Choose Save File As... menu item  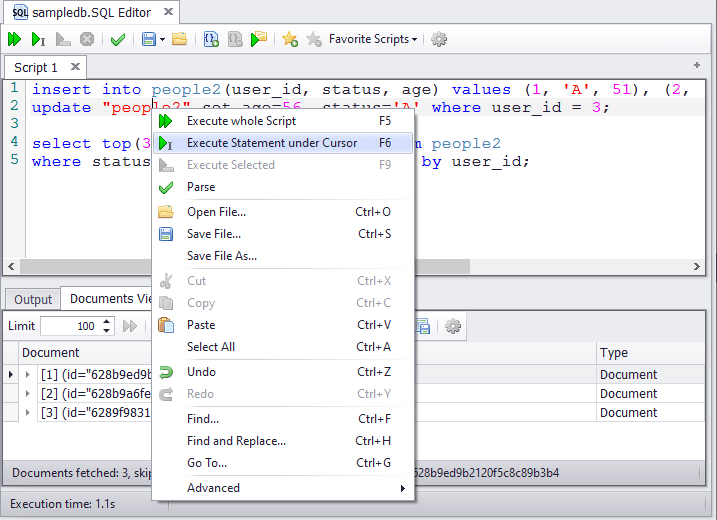(283, 256)
